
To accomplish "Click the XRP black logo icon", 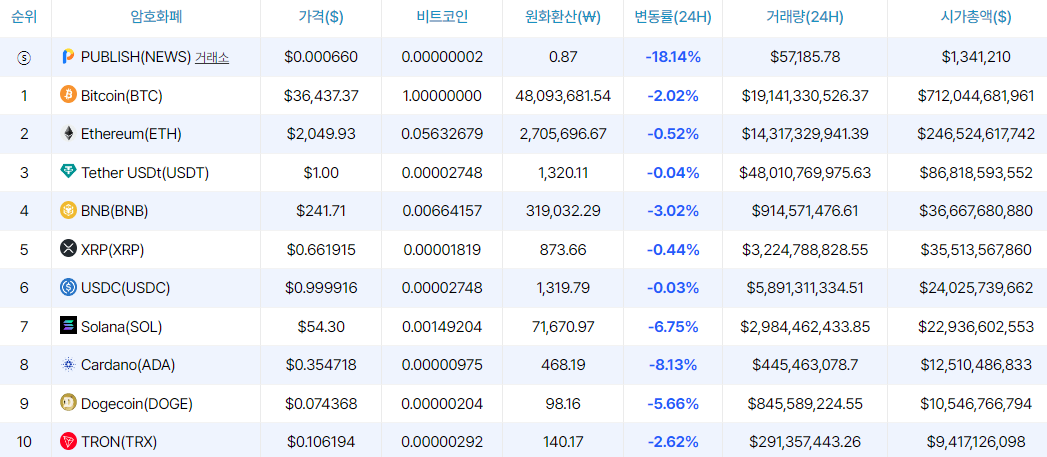I will [68, 249].
